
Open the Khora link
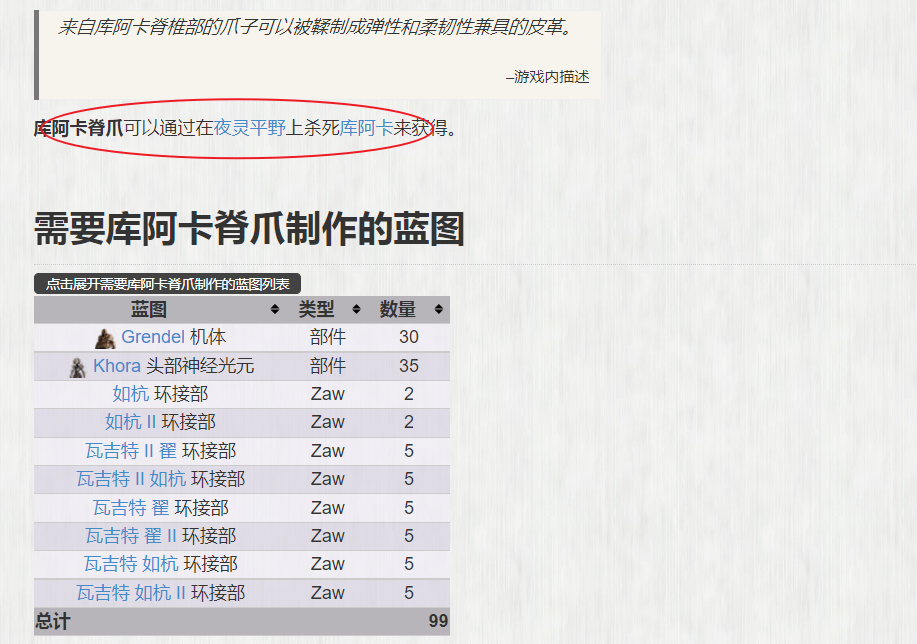pyautogui.click(x=116, y=366)
